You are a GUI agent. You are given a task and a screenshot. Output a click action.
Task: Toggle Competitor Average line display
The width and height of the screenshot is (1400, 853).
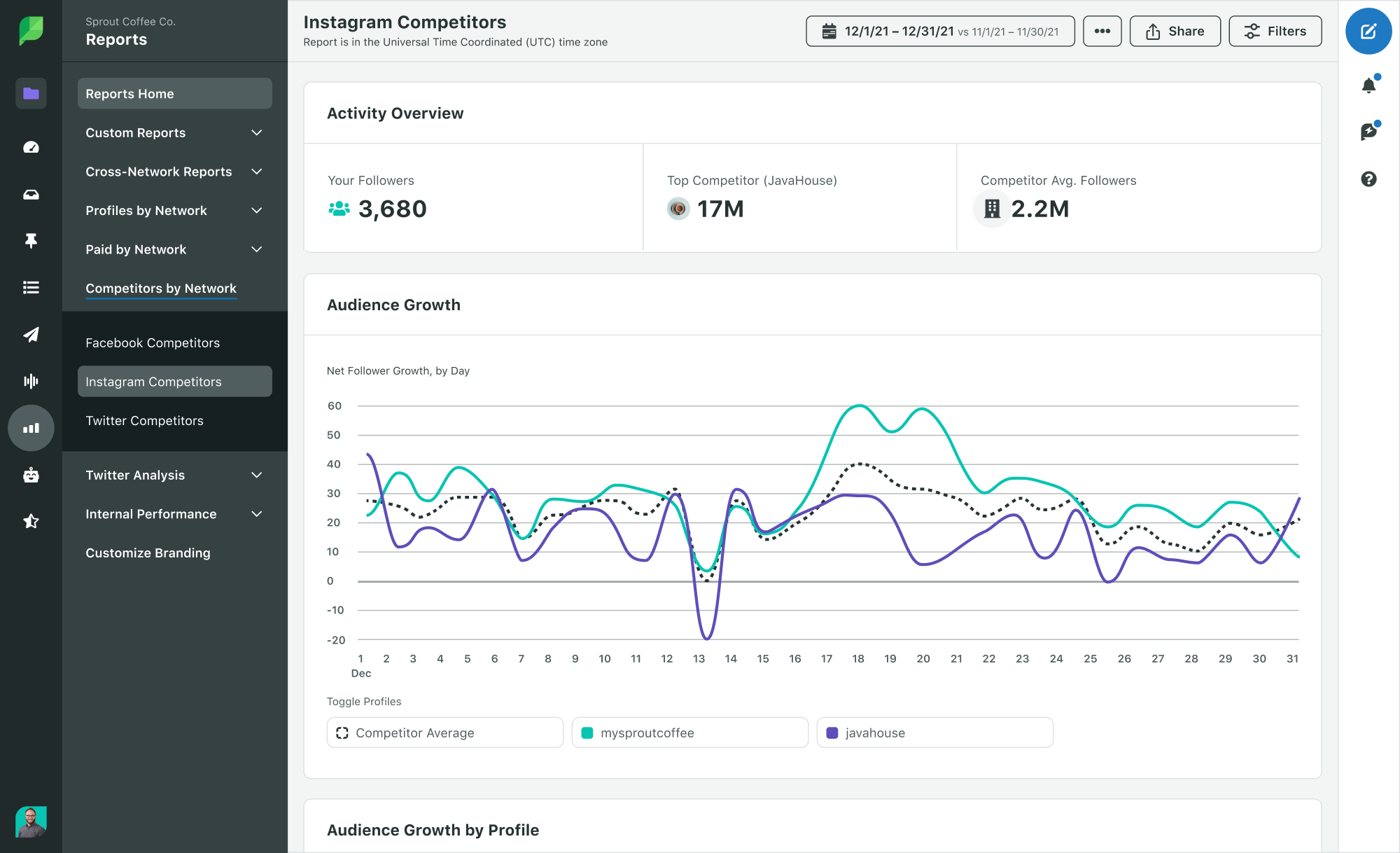[446, 732]
